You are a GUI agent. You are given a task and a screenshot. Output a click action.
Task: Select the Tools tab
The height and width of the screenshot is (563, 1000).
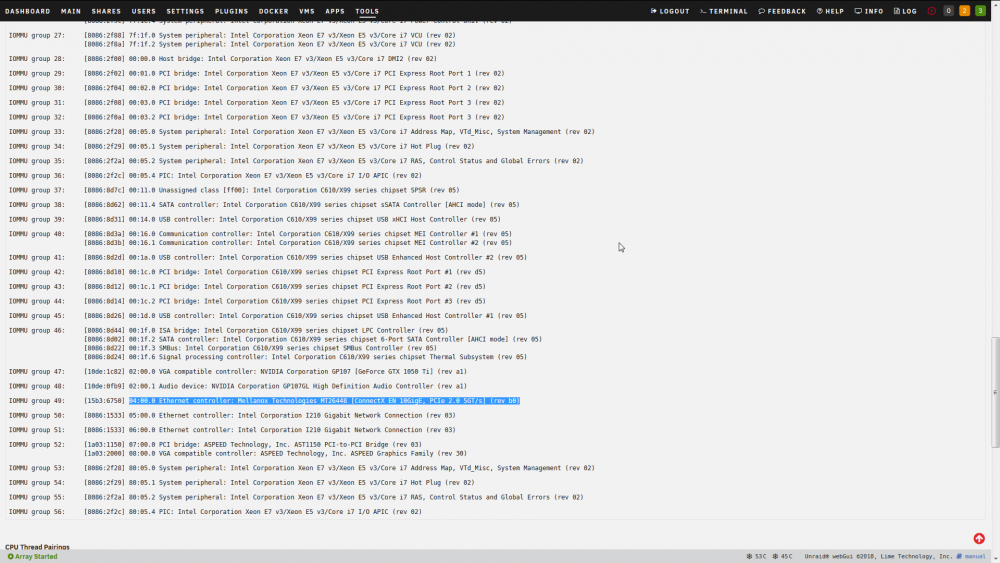(x=367, y=11)
